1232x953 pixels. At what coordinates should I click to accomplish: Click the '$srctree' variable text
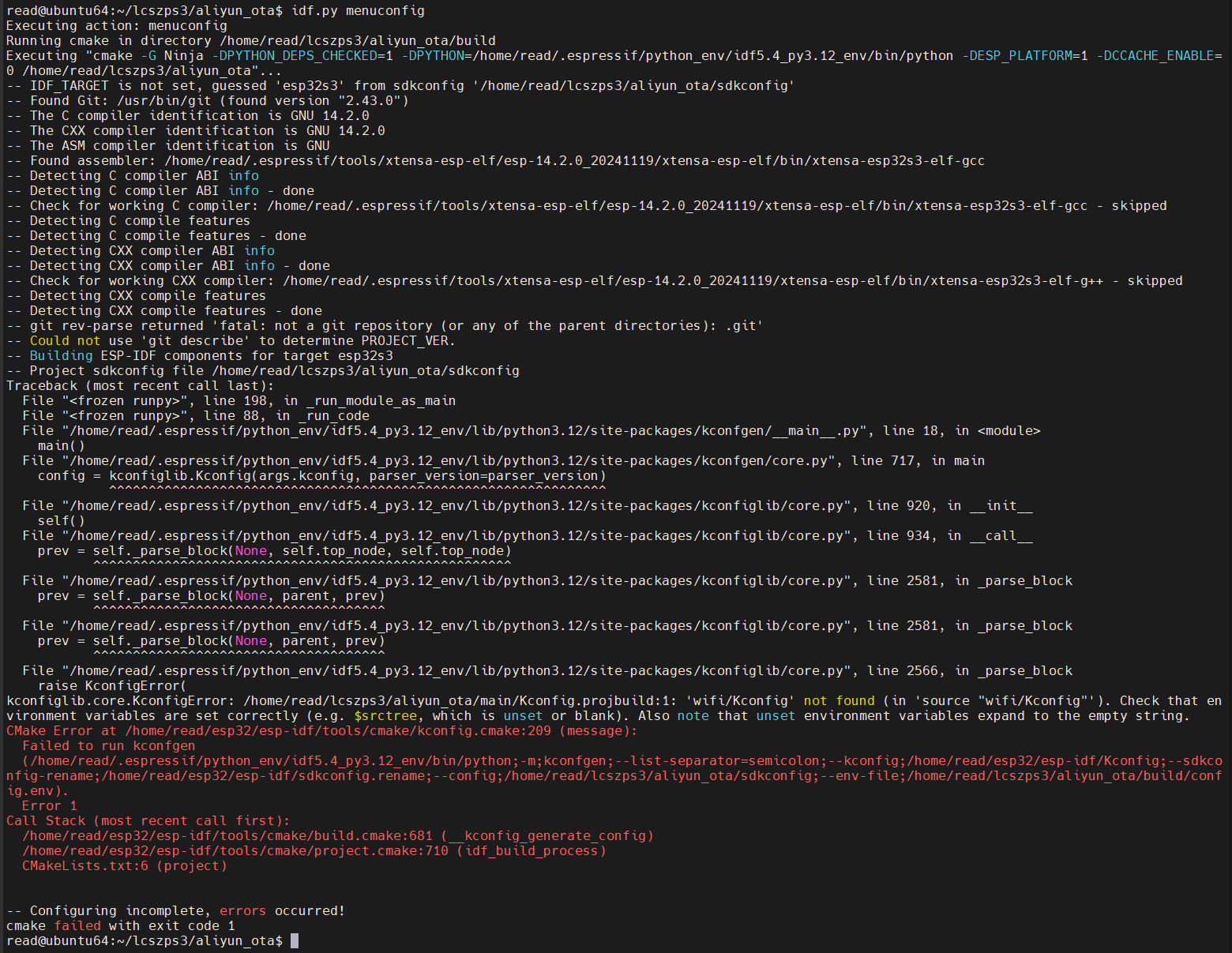tap(385, 716)
